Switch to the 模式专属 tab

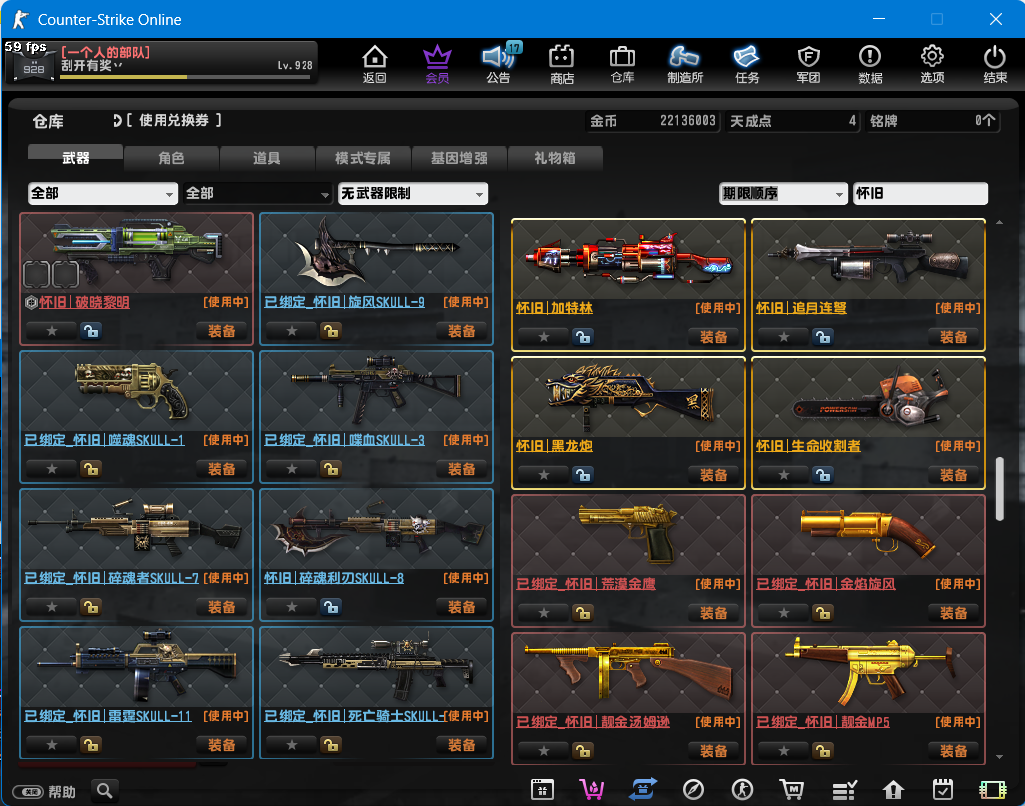click(363, 158)
